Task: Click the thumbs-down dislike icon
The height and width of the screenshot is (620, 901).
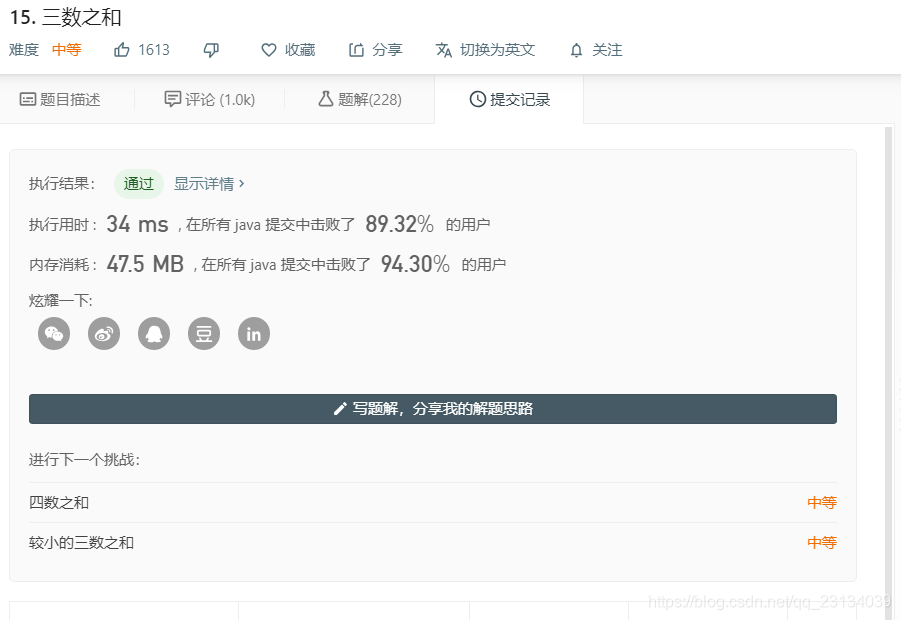Action: tap(211, 51)
